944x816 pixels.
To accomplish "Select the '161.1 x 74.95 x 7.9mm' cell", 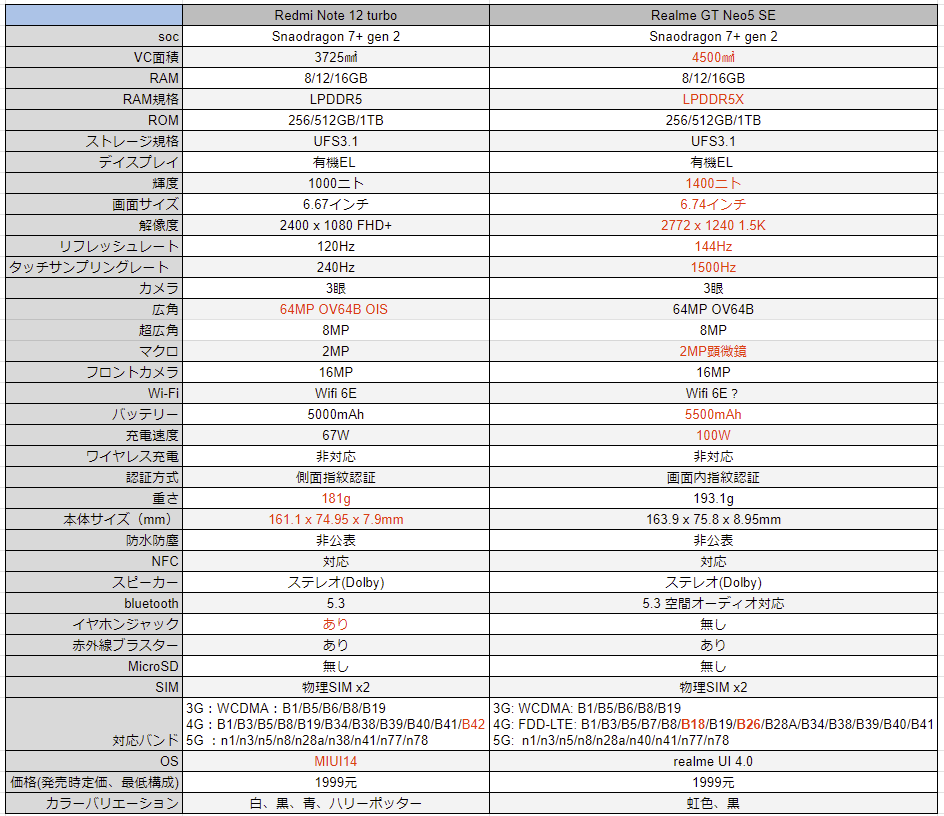I will (336, 519).
